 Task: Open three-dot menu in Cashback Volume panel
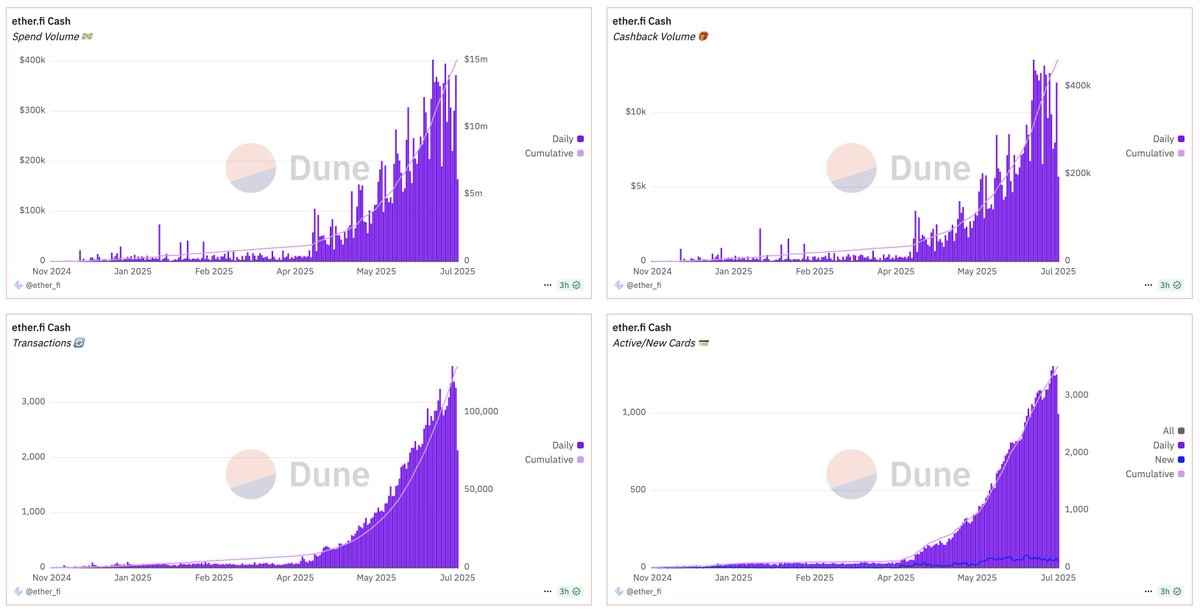pyautogui.click(x=1147, y=285)
